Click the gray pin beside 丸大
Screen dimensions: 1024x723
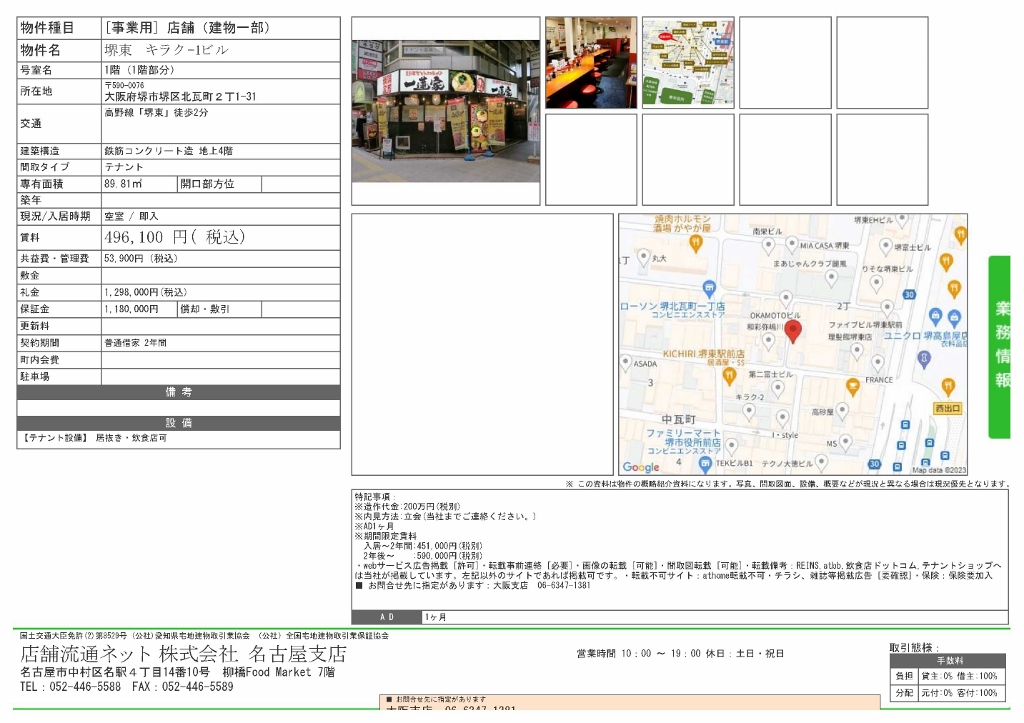click(x=644, y=257)
